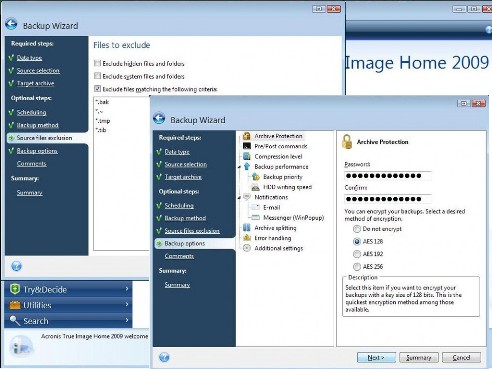The image size is (492, 369).
Task: Go to Comments step in front wizard
Action: (179, 256)
